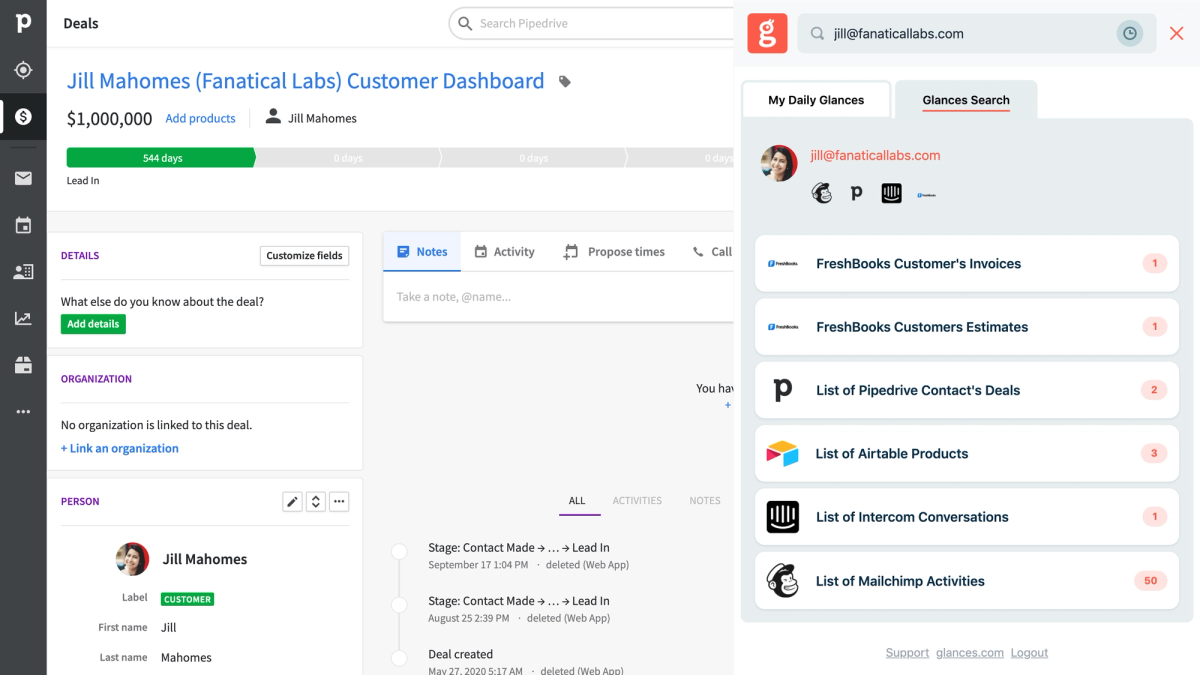Edit person with the pencil icon
This screenshot has width=1200, height=675.
click(292, 501)
